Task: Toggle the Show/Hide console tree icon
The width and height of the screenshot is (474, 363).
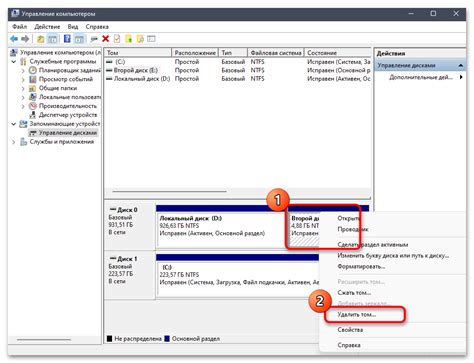Action: (53, 39)
